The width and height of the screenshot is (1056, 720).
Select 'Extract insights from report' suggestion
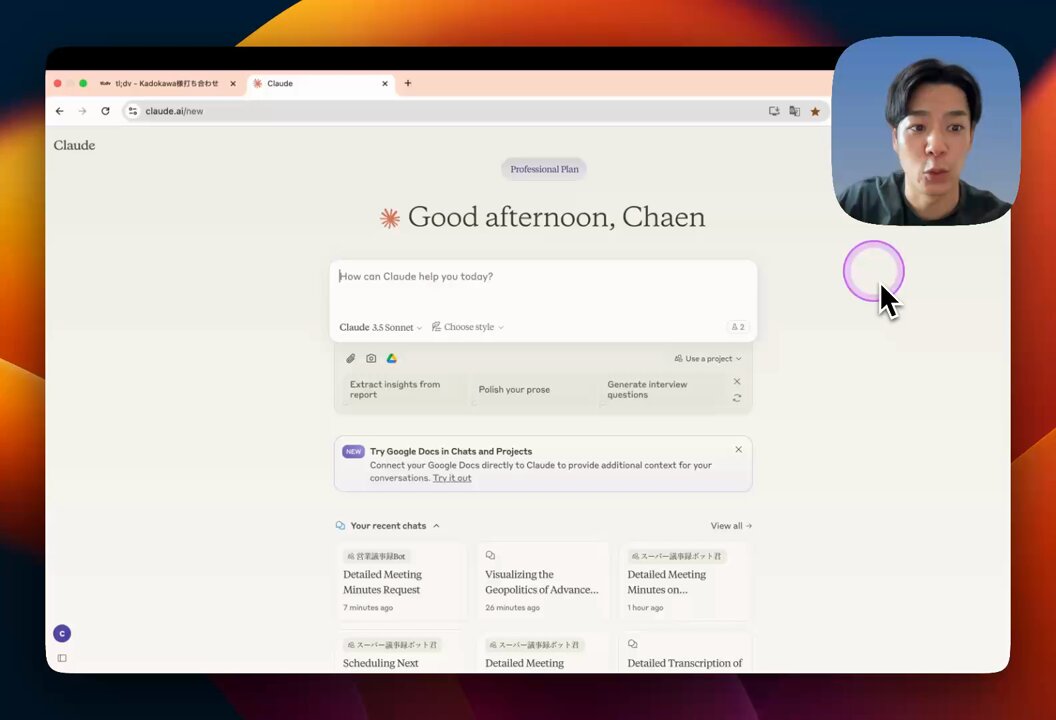pos(404,389)
